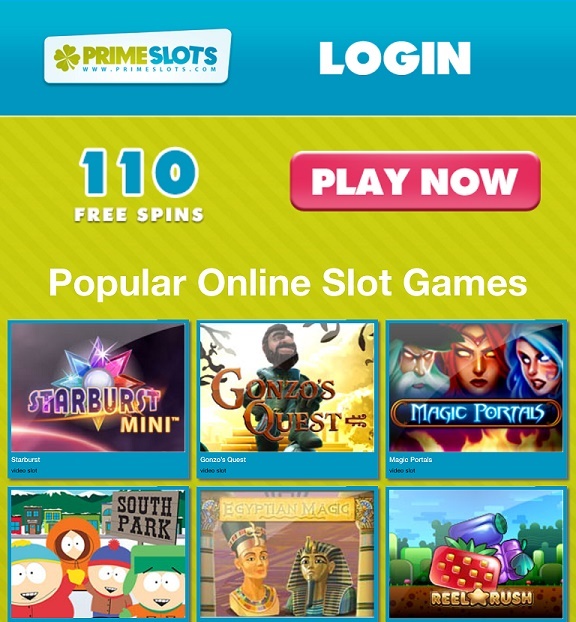The width and height of the screenshot is (576, 622).
Task: Click the PrimeSlots clover logo
Action: tap(137, 56)
